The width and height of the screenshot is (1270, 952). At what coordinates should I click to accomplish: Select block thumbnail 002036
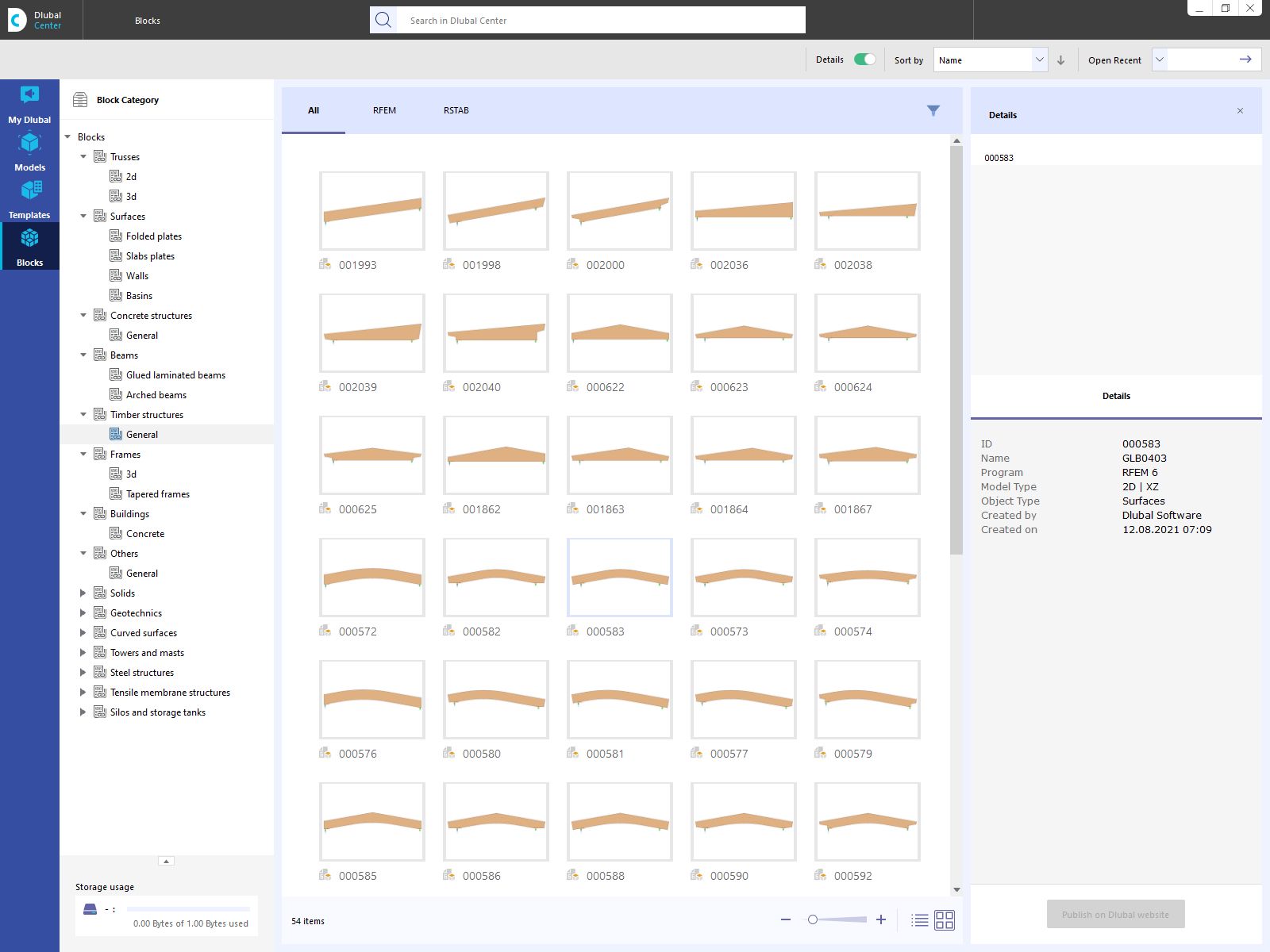tap(743, 211)
